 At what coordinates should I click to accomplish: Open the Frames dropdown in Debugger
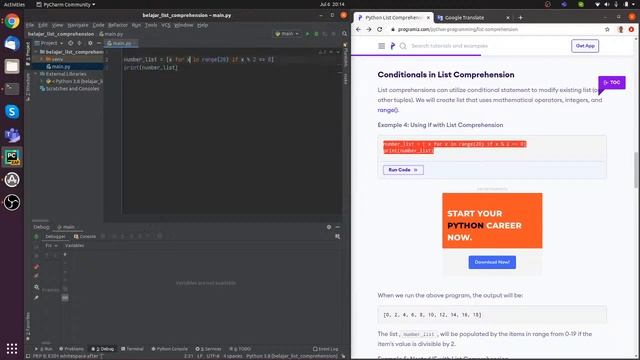pos(51,246)
